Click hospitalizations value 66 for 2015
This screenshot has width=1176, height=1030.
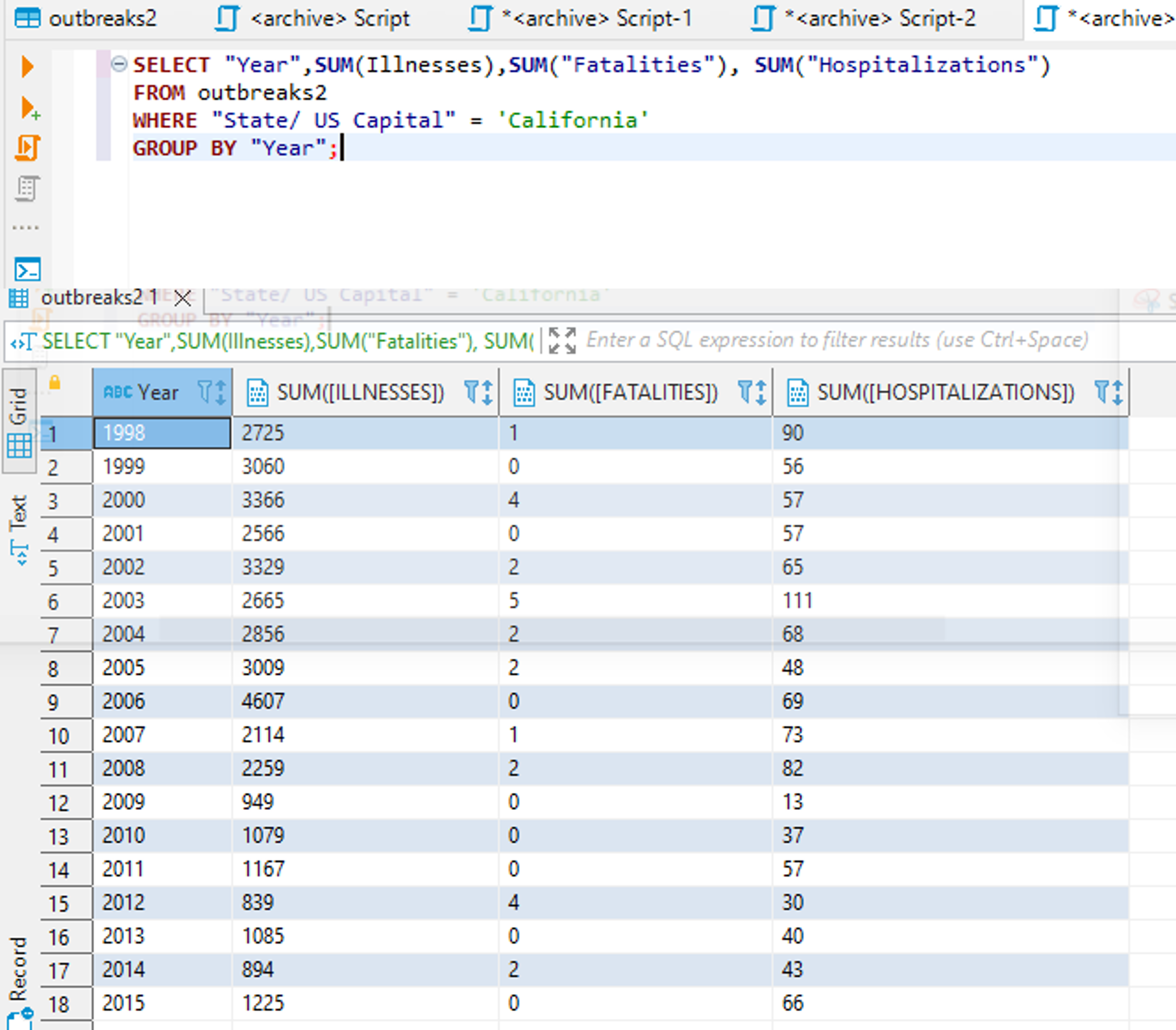[950, 1003]
